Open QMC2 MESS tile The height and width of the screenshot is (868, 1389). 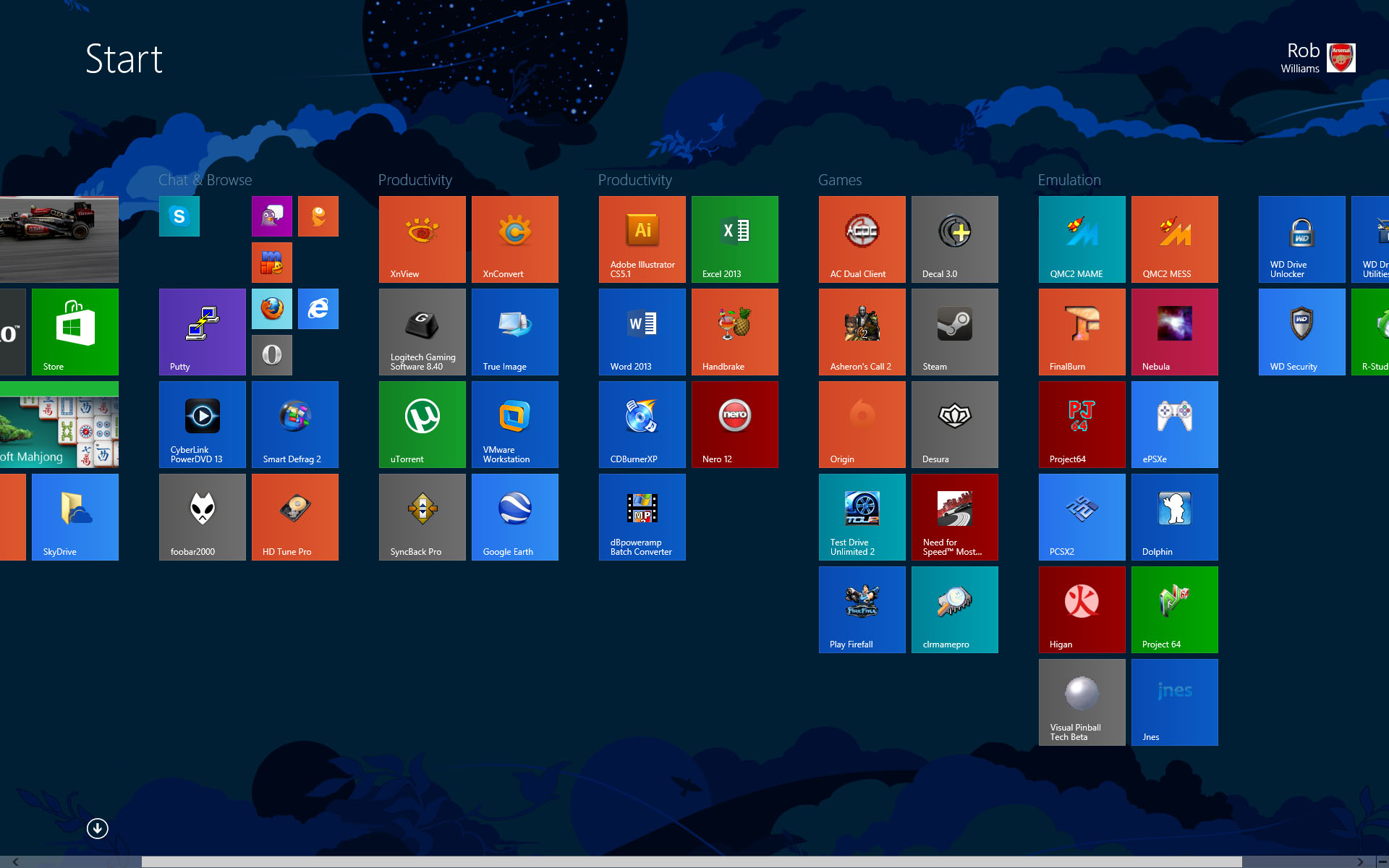(x=1175, y=239)
